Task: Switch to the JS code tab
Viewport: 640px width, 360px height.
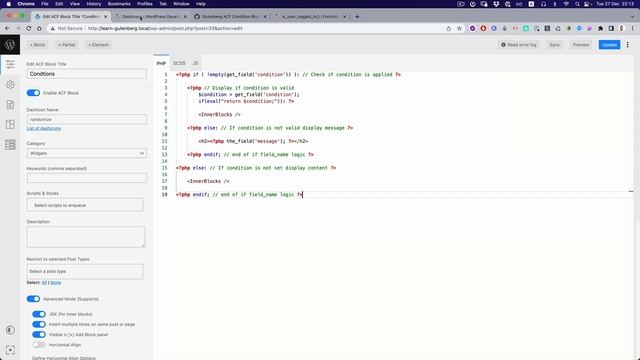Action: pos(195,63)
